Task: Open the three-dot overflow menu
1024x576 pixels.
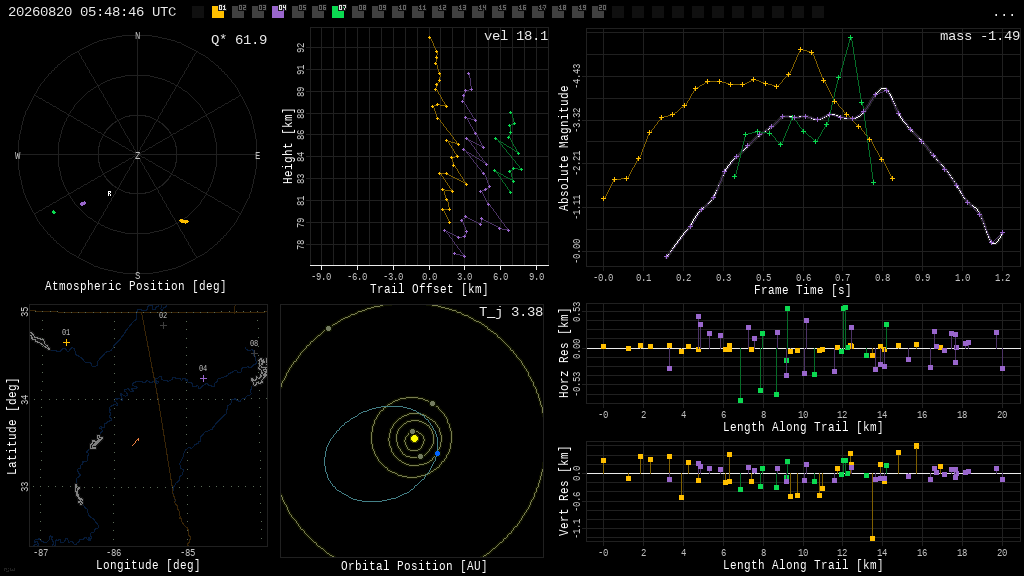Action: (1004, 14)
